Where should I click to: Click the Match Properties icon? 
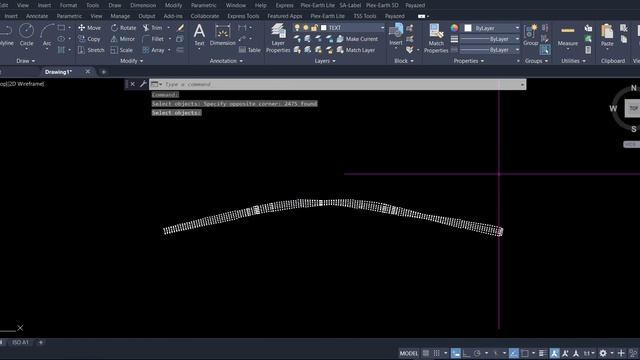coord(436,38)
